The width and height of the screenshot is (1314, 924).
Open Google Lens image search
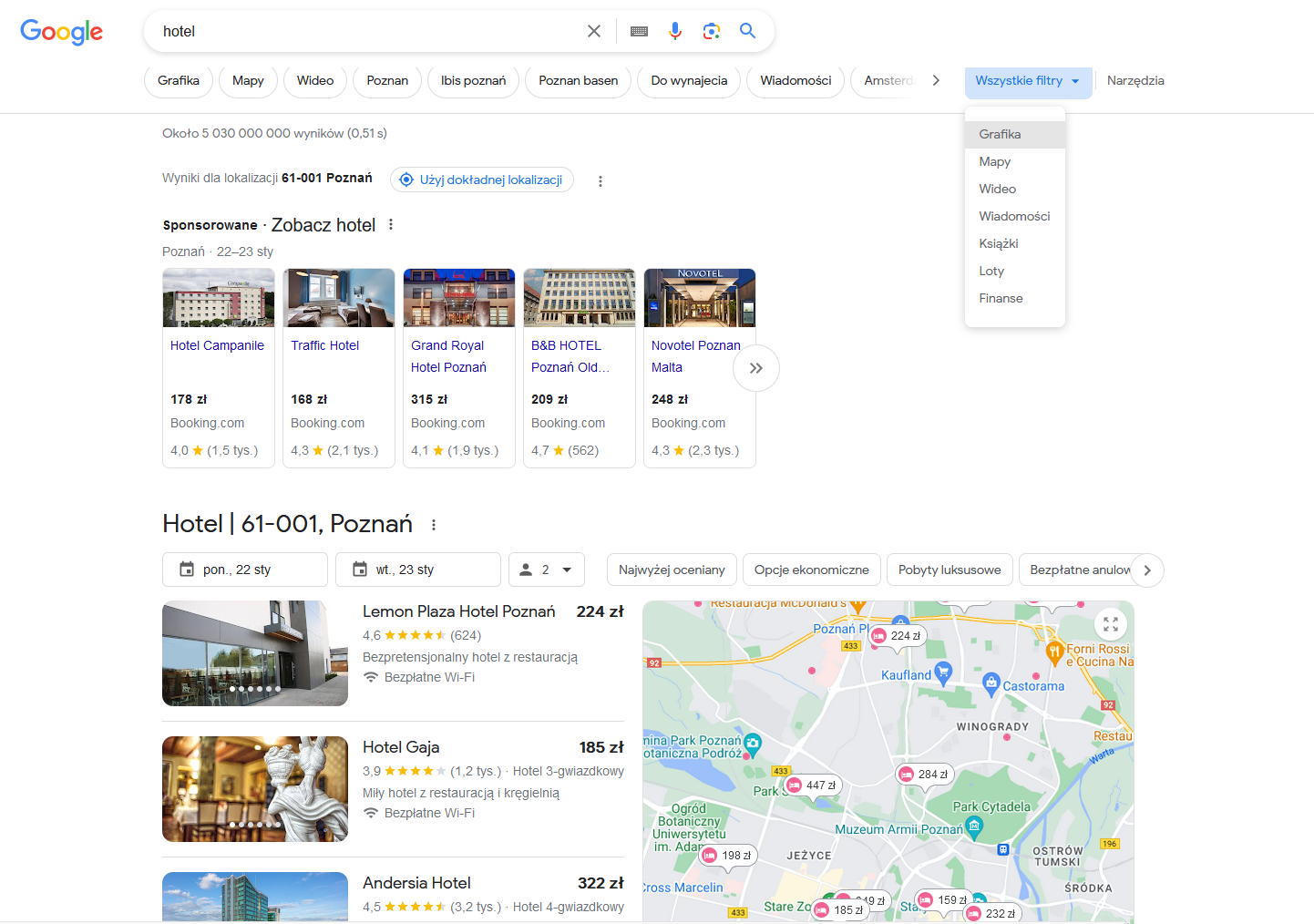(712, 30)
